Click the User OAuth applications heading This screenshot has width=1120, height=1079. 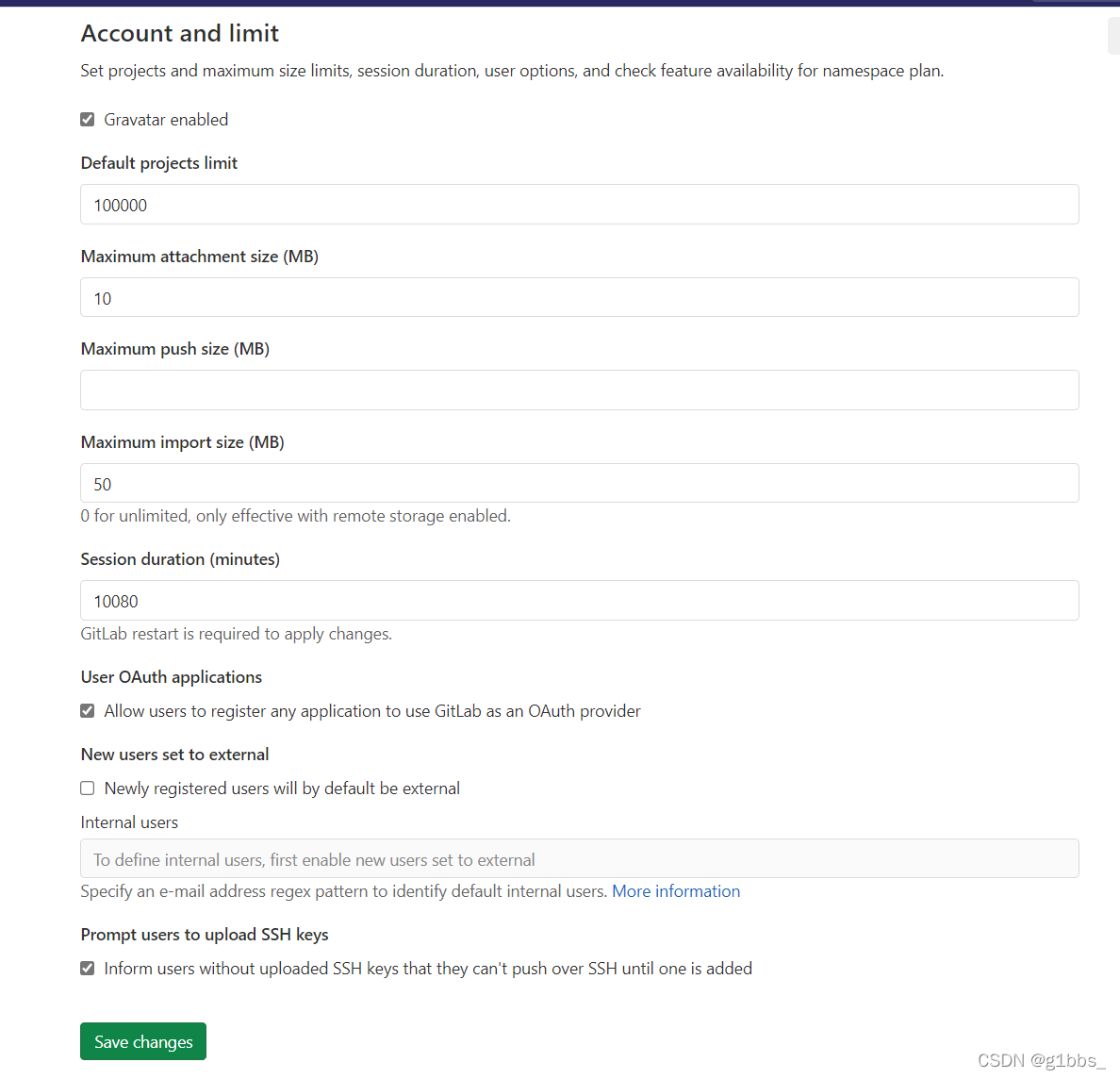tap(172, 676)
